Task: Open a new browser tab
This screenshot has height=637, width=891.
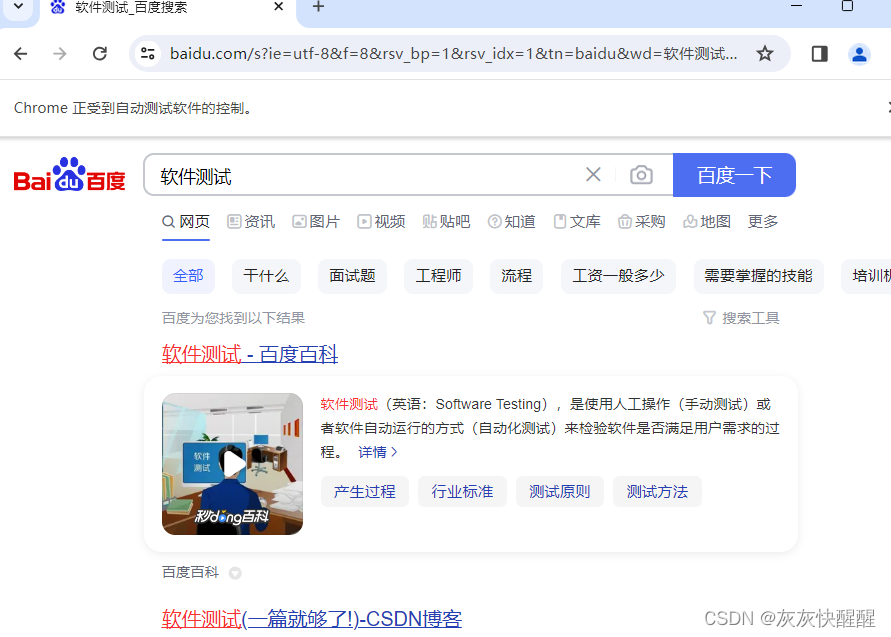Action: click(x=319, y=7)
